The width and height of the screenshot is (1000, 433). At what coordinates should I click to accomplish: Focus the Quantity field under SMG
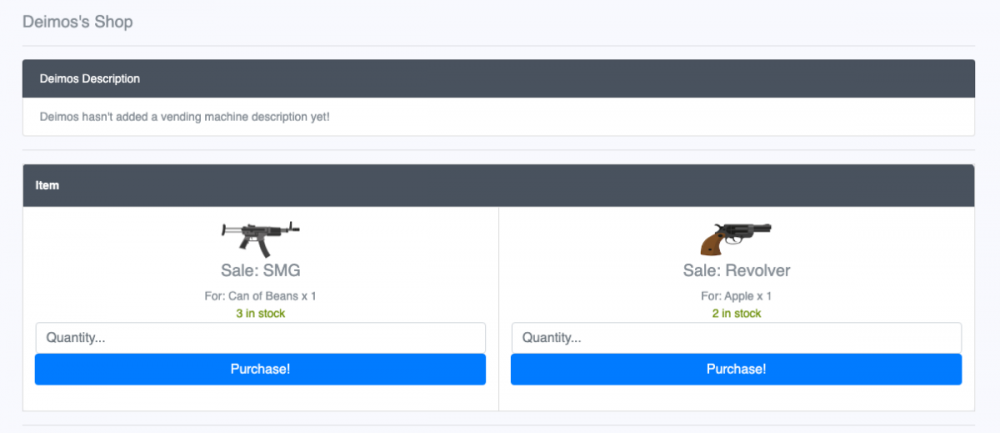pos(260,338)
